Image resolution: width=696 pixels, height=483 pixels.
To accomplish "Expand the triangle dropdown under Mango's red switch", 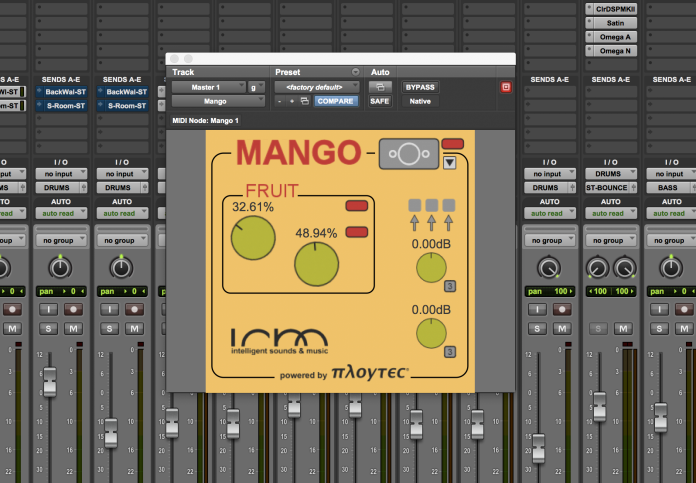I will (x=449, y=163).
